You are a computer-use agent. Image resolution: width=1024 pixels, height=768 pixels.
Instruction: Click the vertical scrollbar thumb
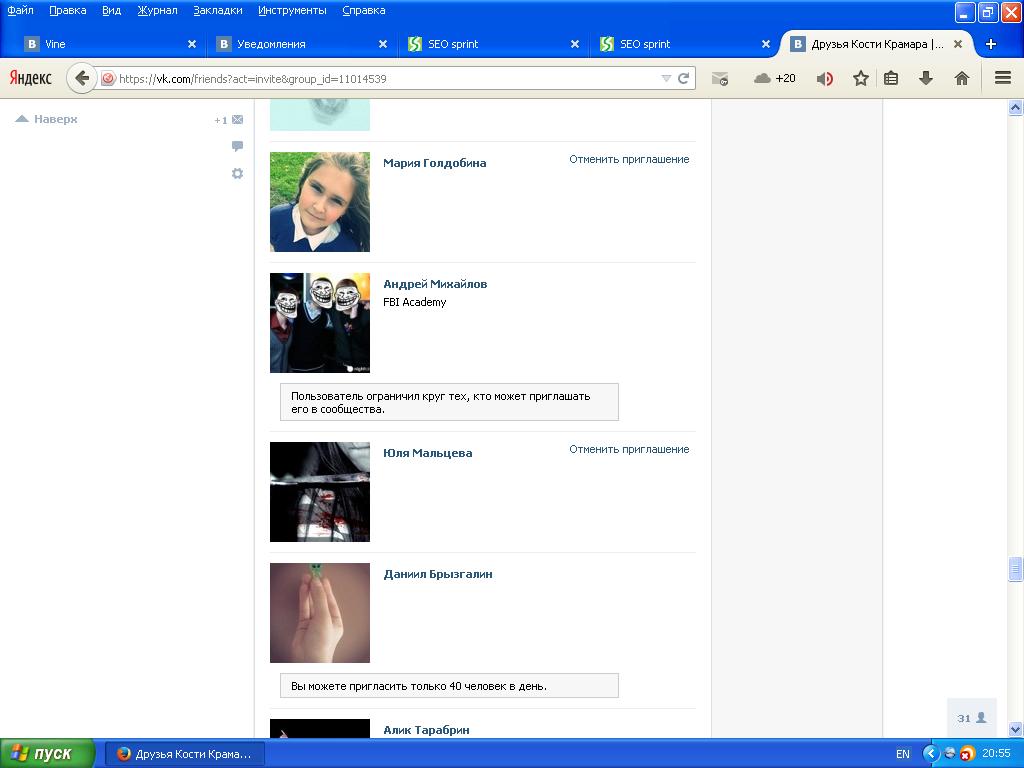[1015, 569]
